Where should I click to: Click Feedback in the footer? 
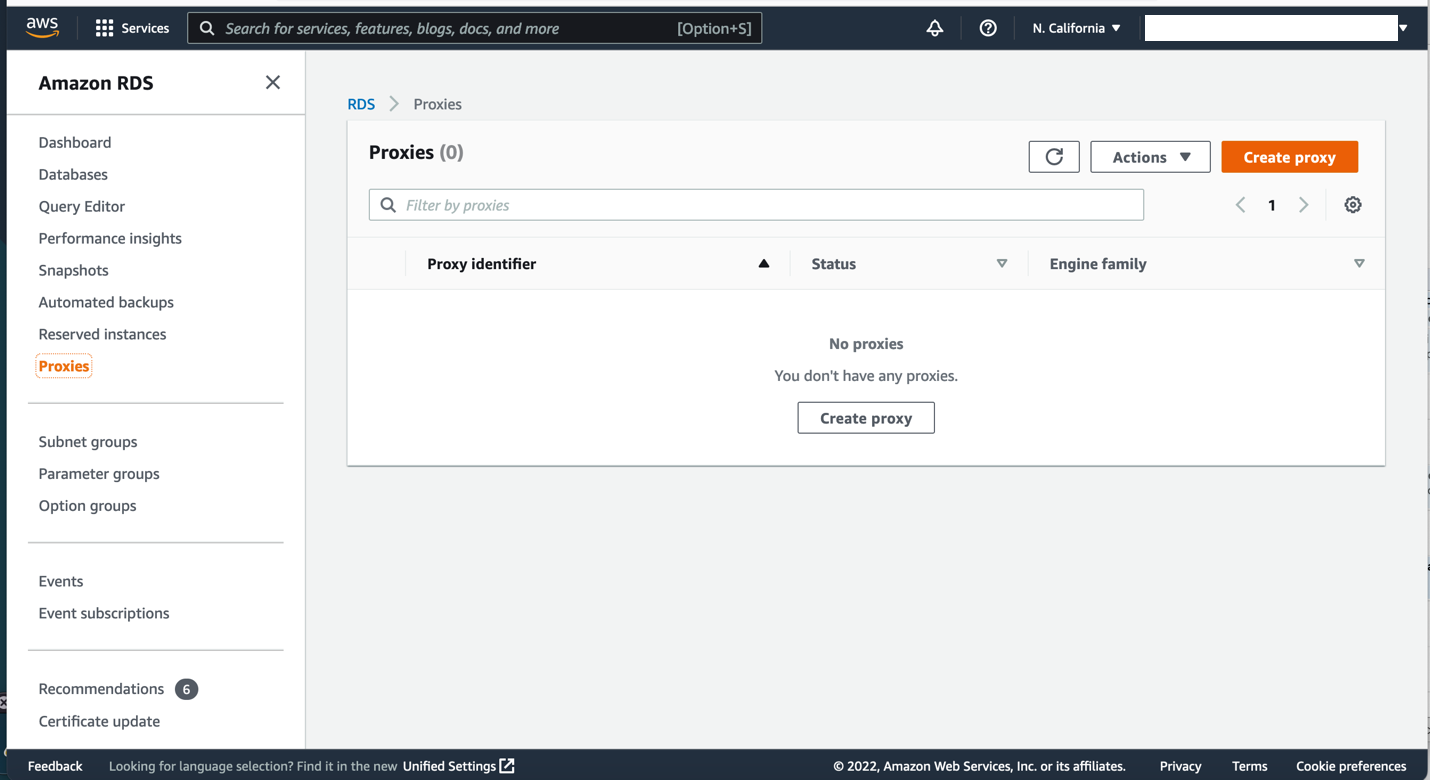[55, 766]
